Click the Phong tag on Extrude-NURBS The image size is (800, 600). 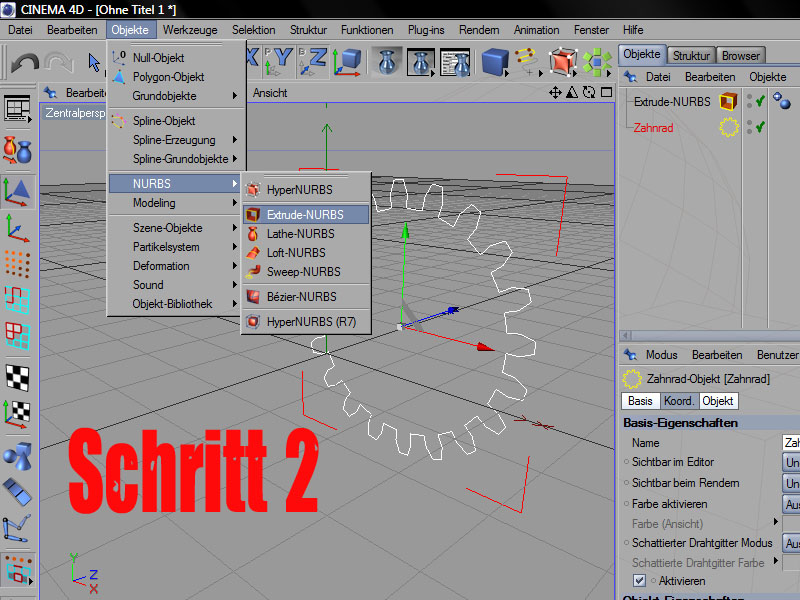pyautogui.click(x=782, y=101)
